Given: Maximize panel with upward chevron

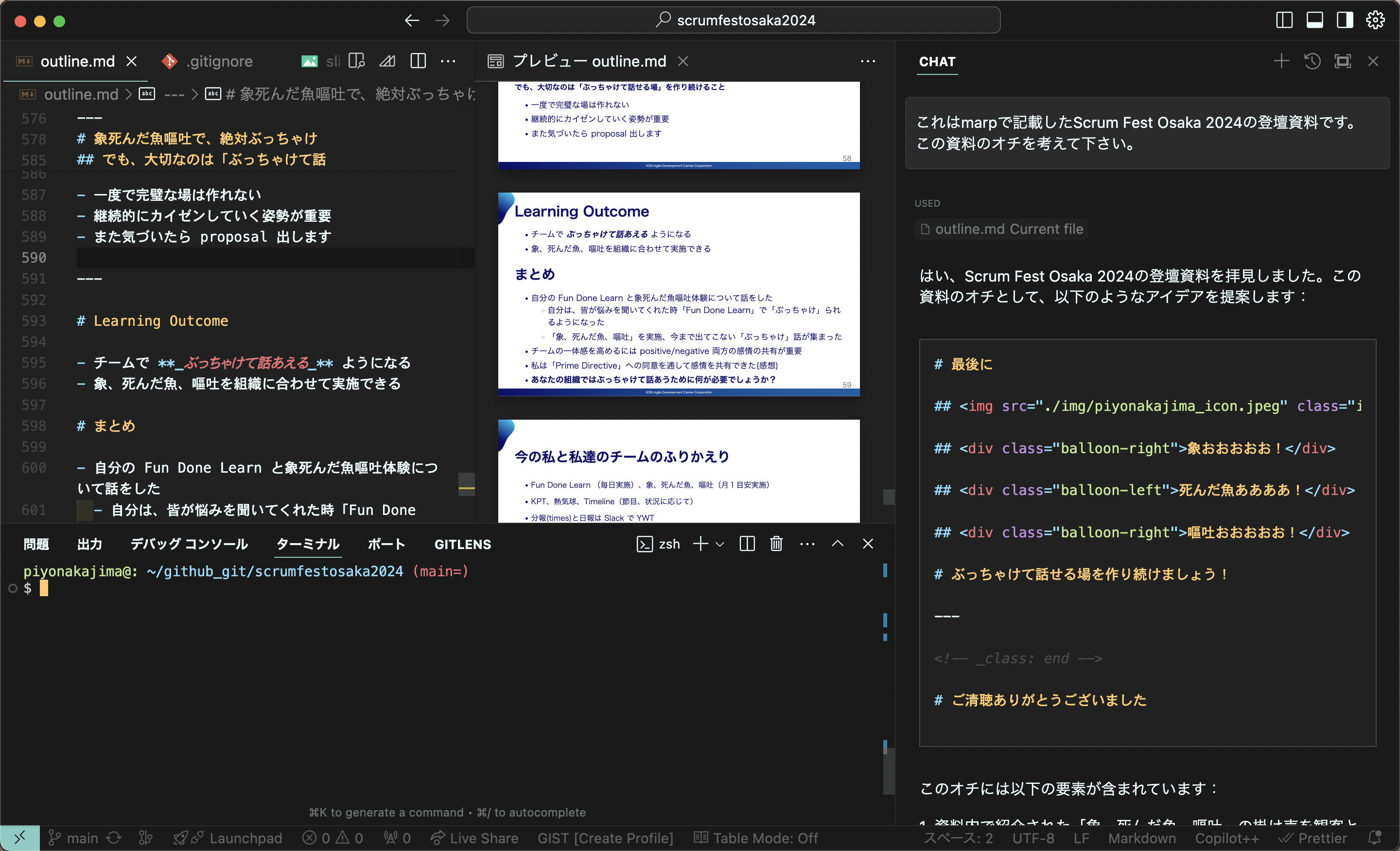Looking at the screenshot, I should pos(838,544).
